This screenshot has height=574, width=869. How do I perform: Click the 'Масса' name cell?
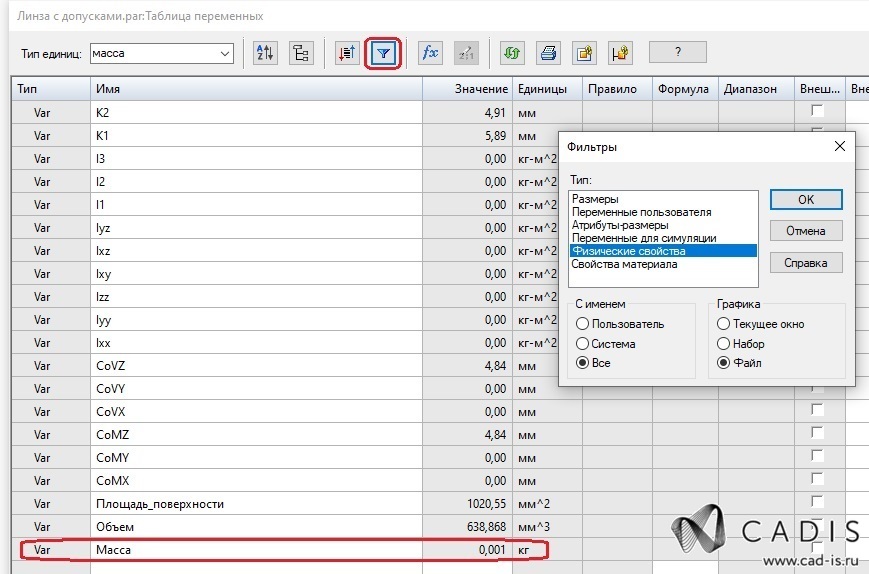coord(256,550)
